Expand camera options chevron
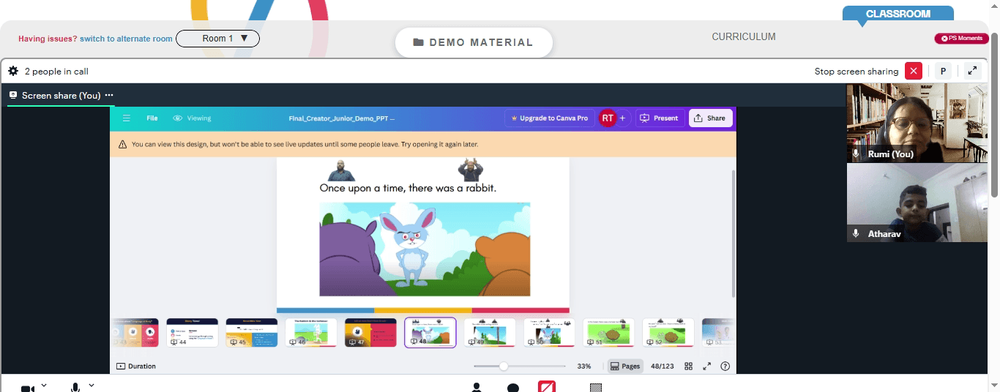 [44, 386]
